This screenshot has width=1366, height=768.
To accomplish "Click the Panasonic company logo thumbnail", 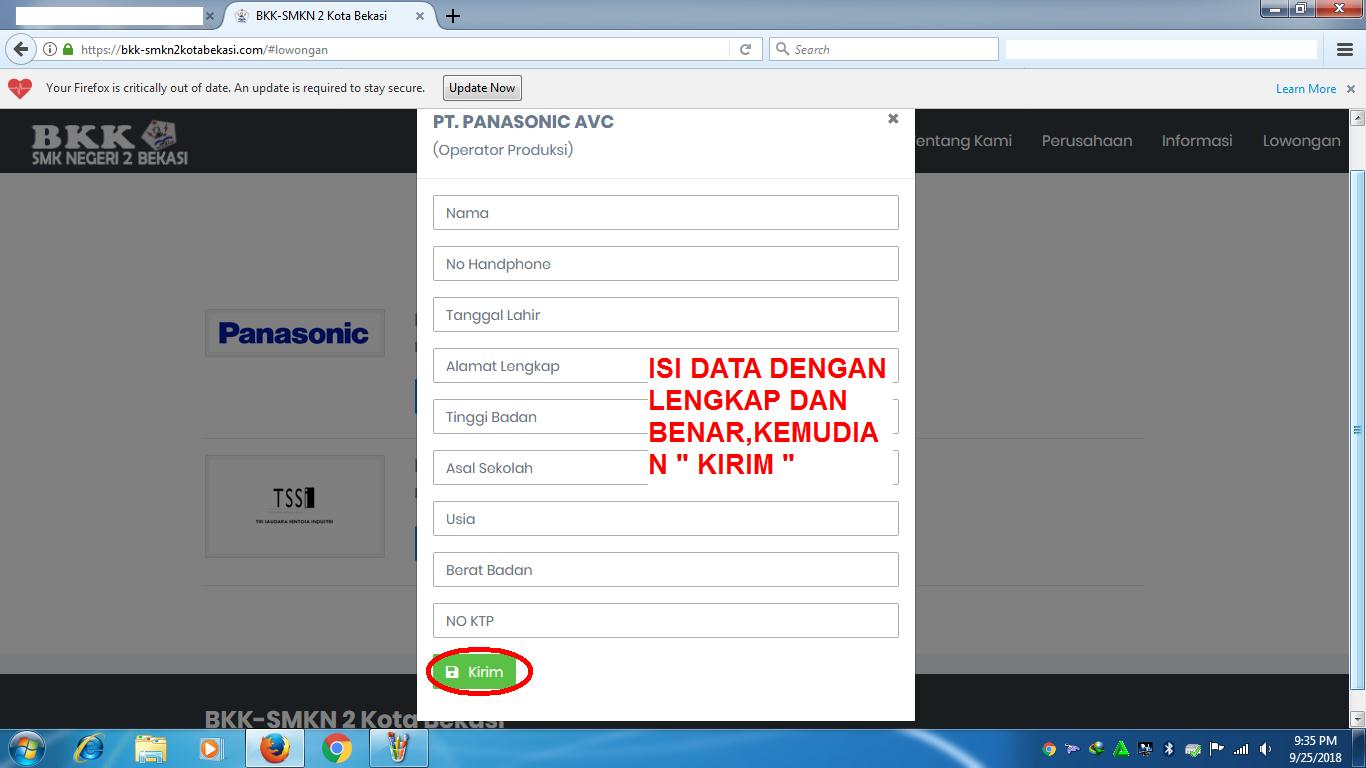I will click(294, 333).
